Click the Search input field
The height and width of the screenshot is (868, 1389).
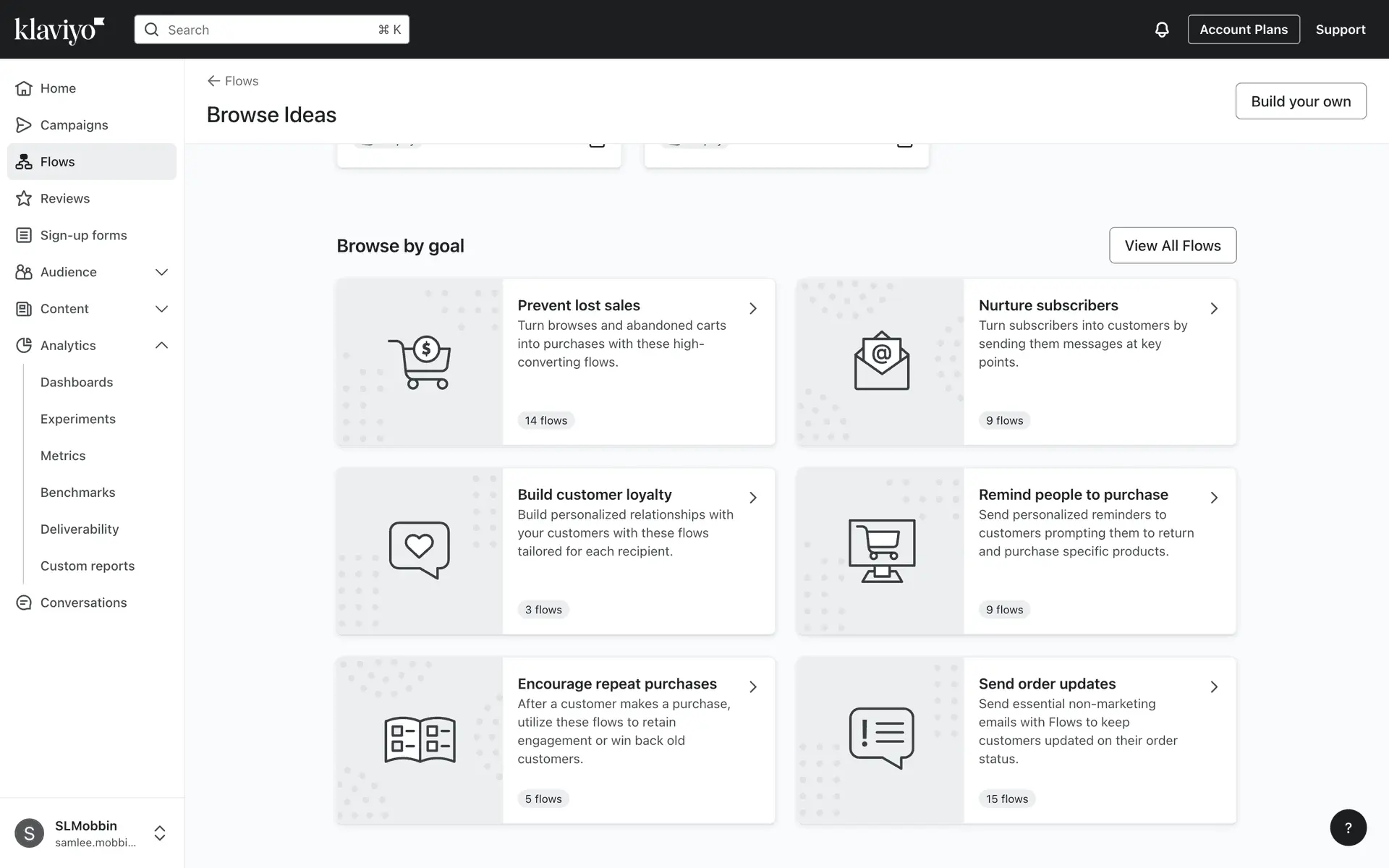point(271,30)
